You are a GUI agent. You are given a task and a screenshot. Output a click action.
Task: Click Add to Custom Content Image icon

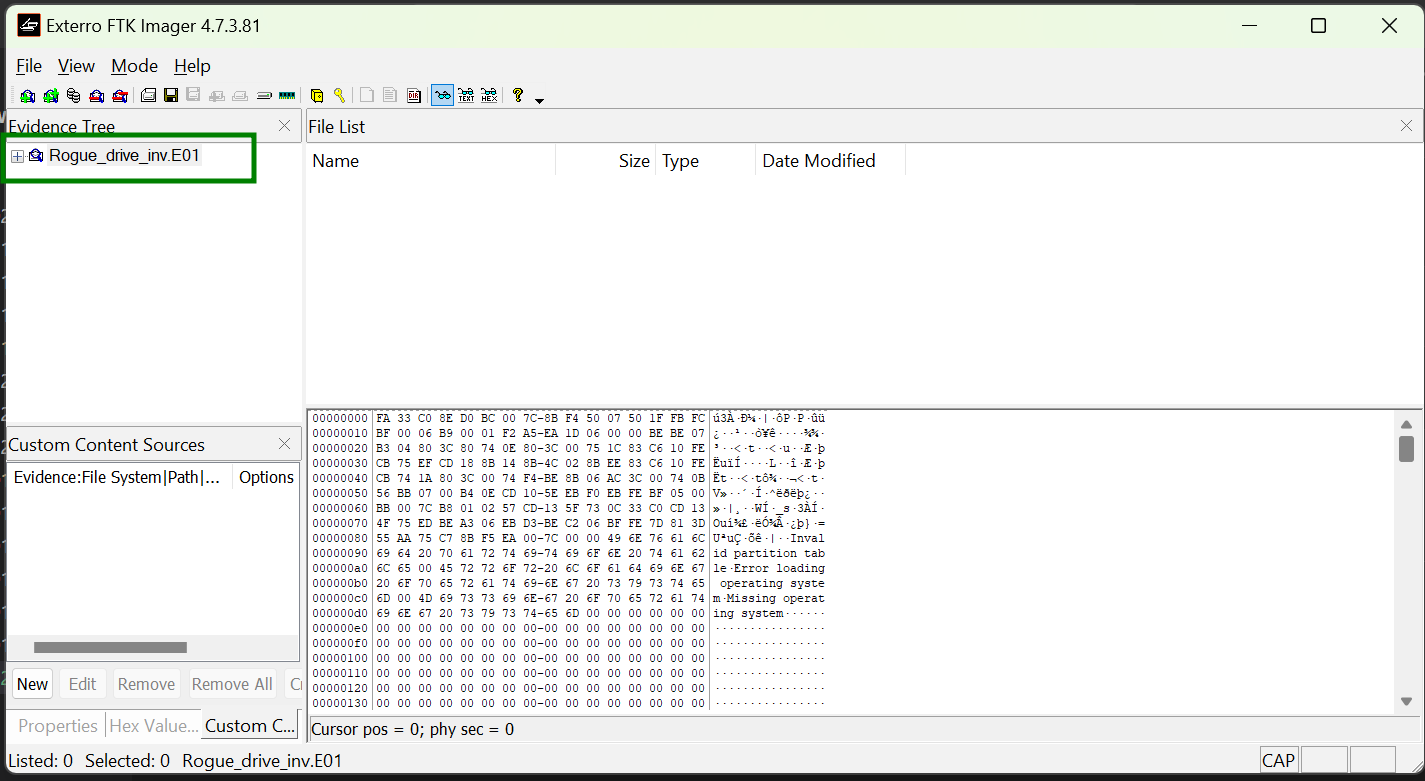click(x=217, y=96)
